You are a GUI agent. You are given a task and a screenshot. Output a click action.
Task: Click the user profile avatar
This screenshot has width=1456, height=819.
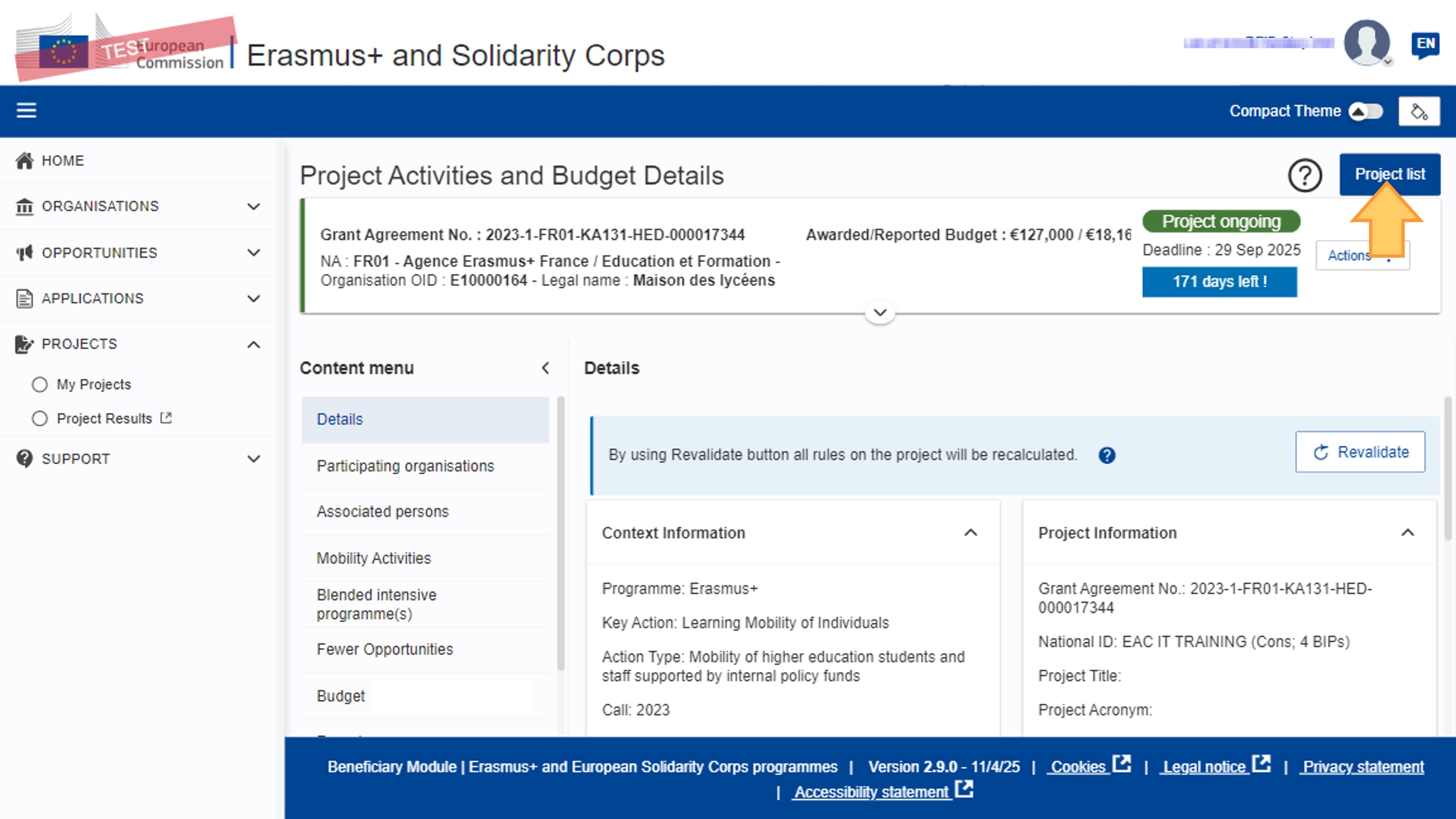pyautogui.click(x=1367, y=43)
